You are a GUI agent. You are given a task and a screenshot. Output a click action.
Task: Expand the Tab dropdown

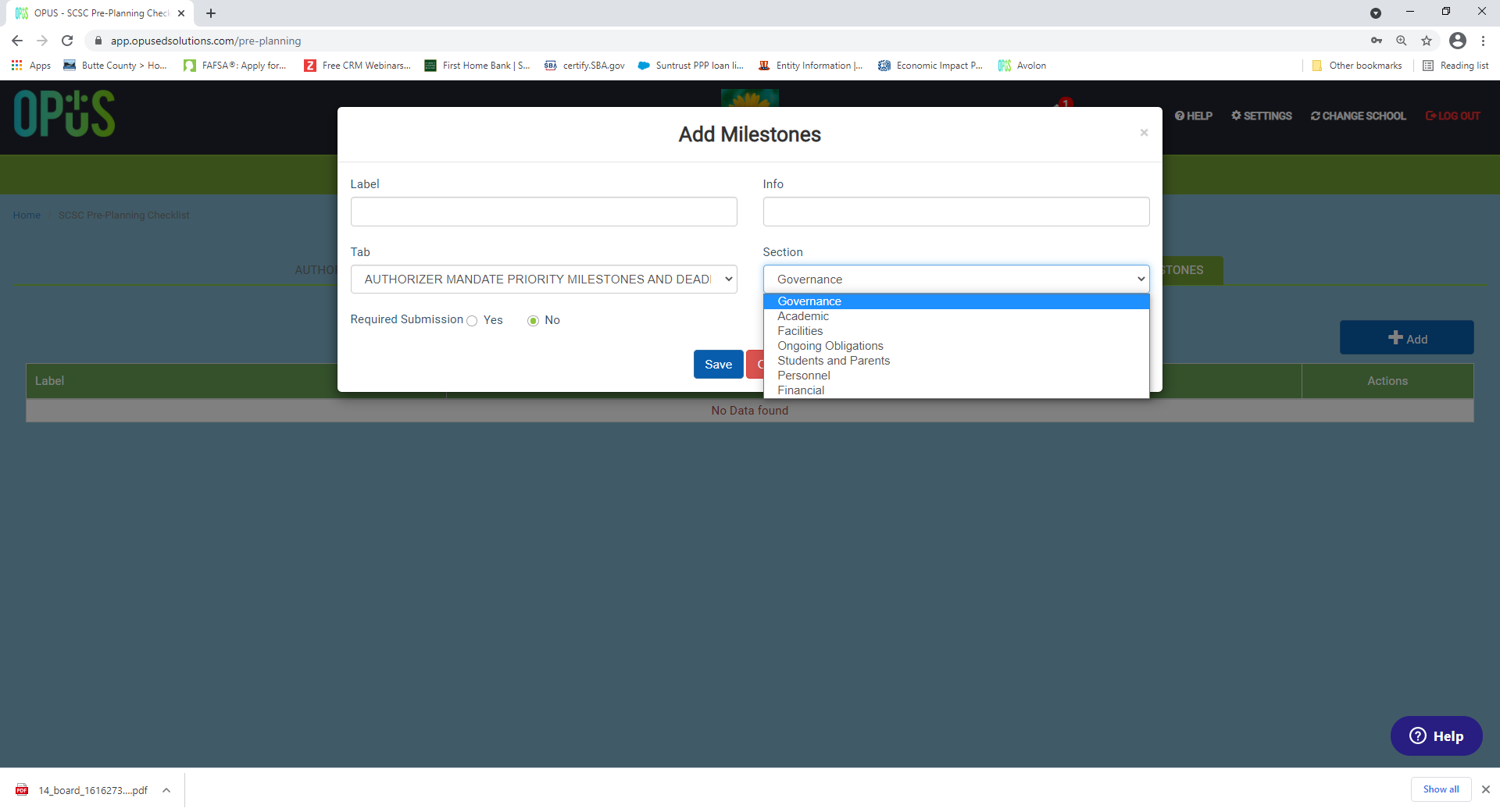tap(544, 280)
